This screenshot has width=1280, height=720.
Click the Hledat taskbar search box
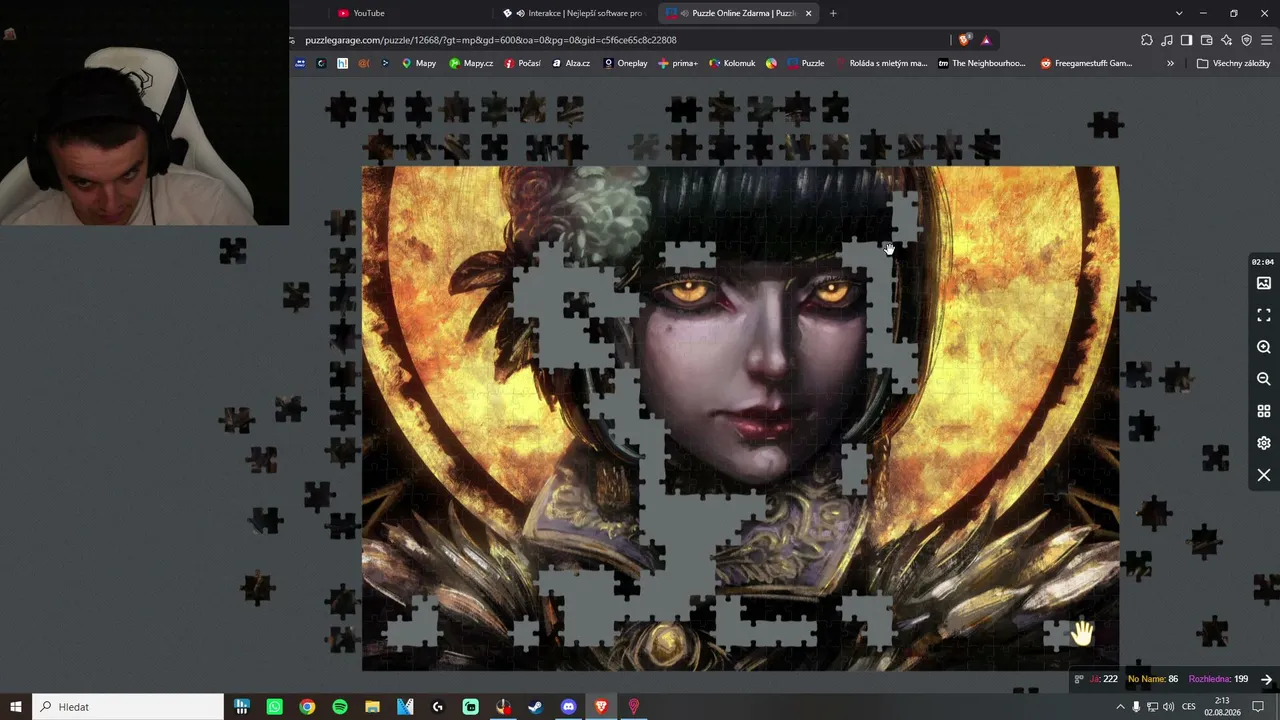pyautogui.click(x=128, y=707)
